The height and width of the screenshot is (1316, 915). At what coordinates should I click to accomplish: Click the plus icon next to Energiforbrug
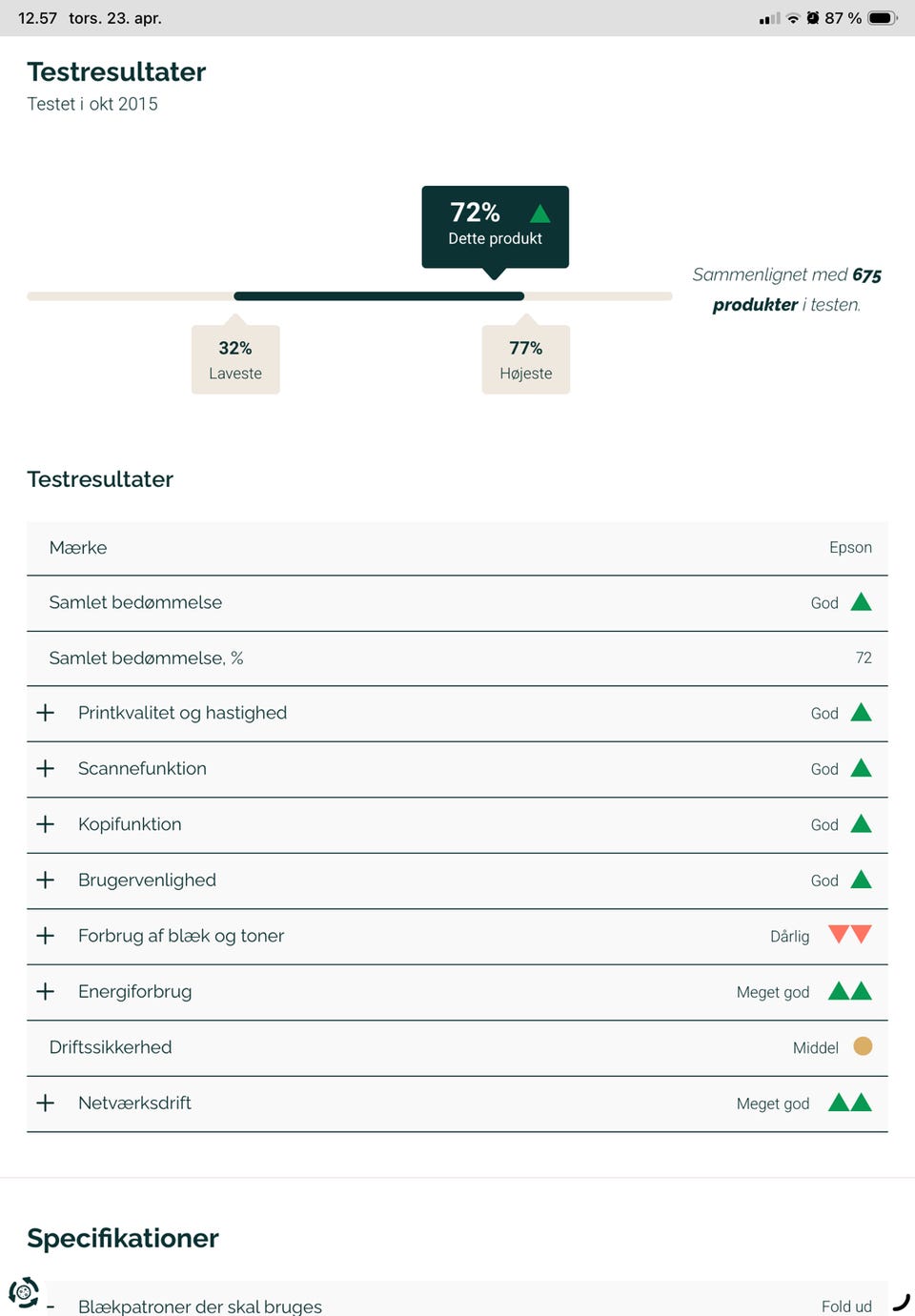pos(46,991)
